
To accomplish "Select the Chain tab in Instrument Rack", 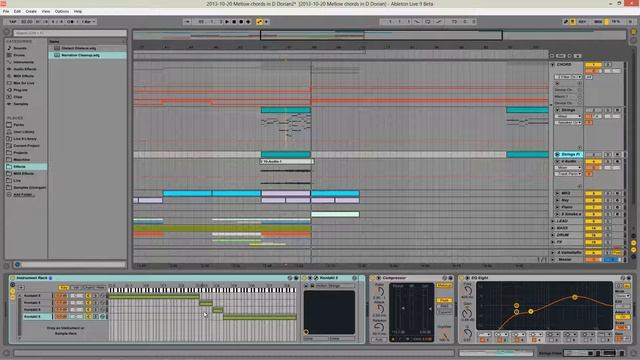I will (x=88, y=288).
